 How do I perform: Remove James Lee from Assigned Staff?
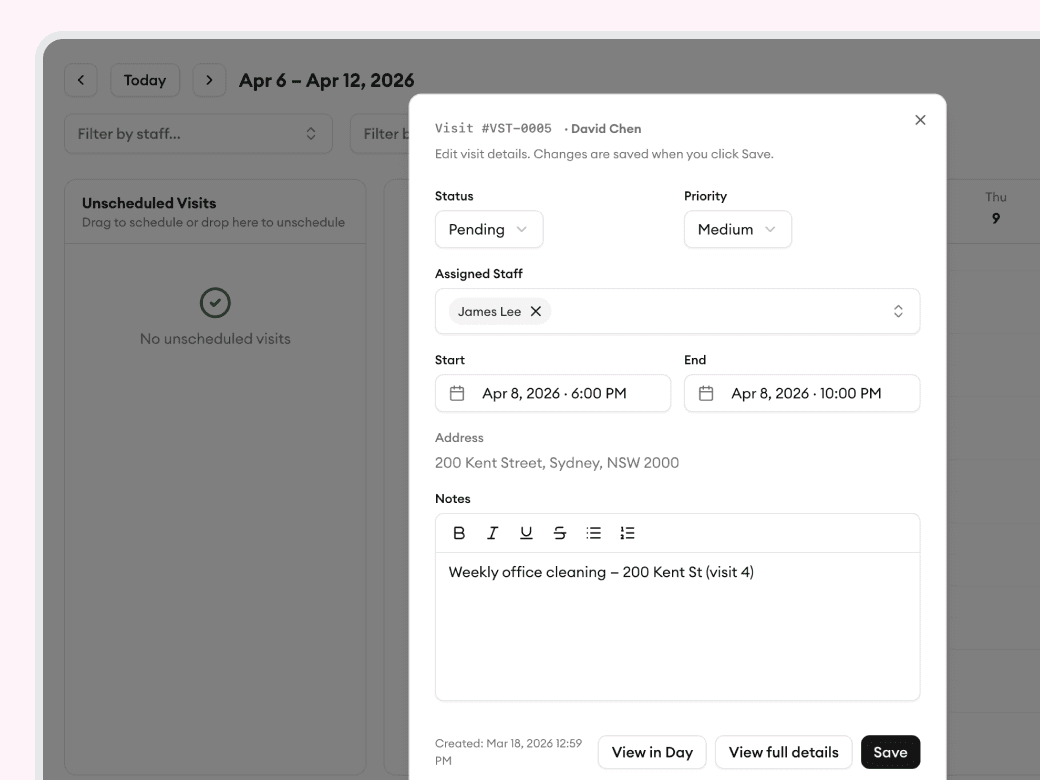(x=536, y=311)
